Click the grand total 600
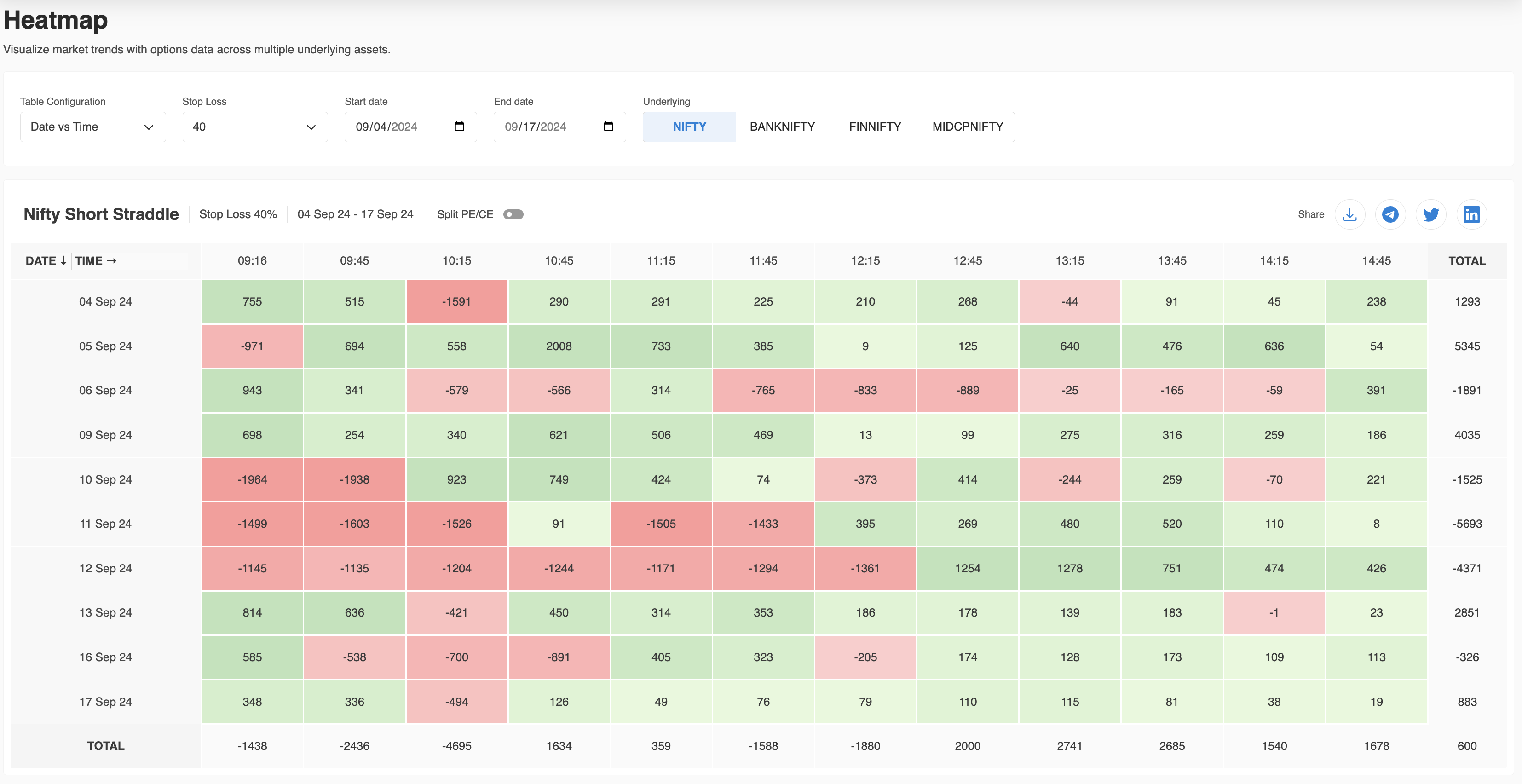Screen dimensions: 1522x784 1467,746
